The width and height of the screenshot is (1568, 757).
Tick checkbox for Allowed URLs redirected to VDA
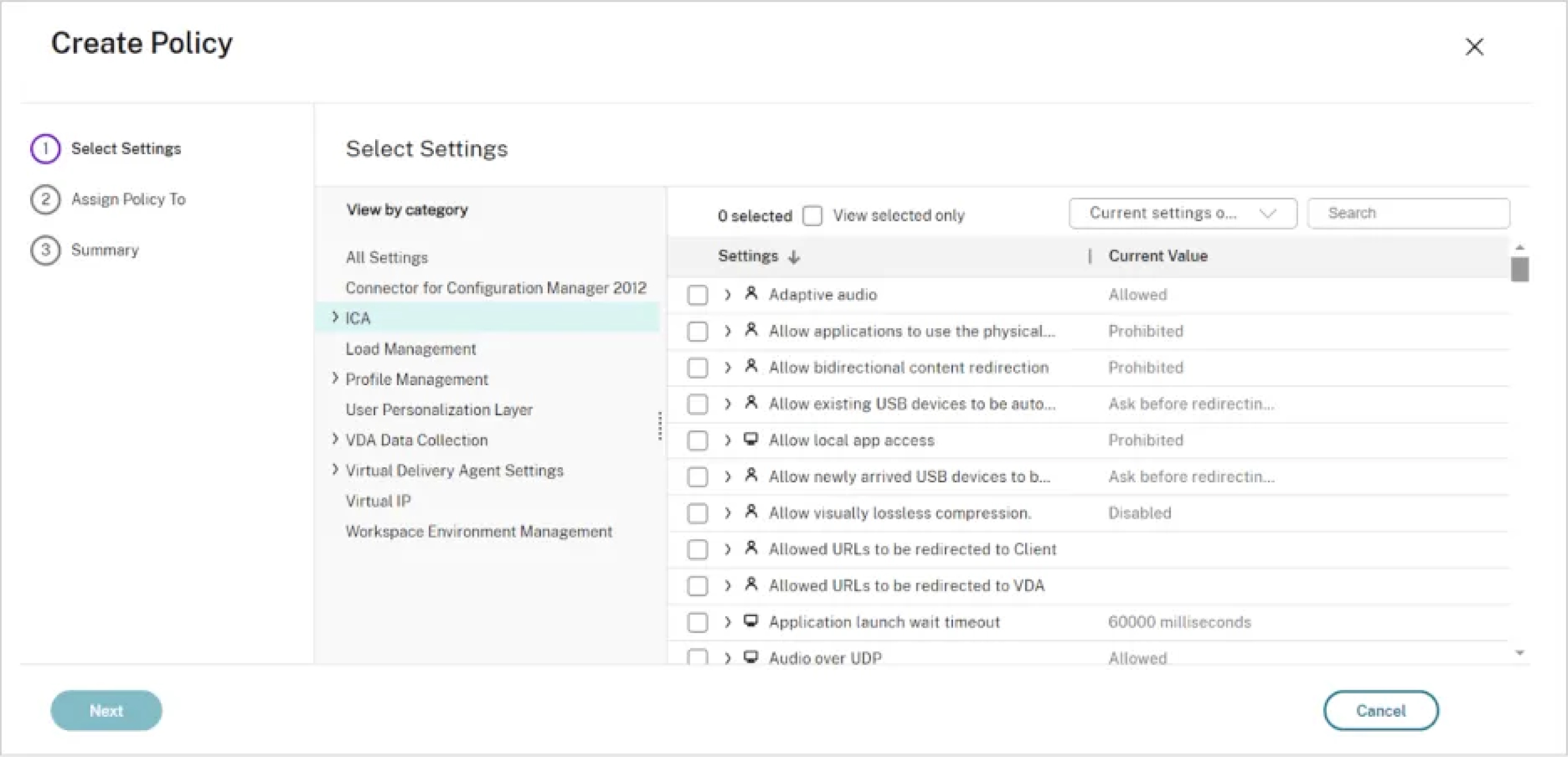point(698,586)
